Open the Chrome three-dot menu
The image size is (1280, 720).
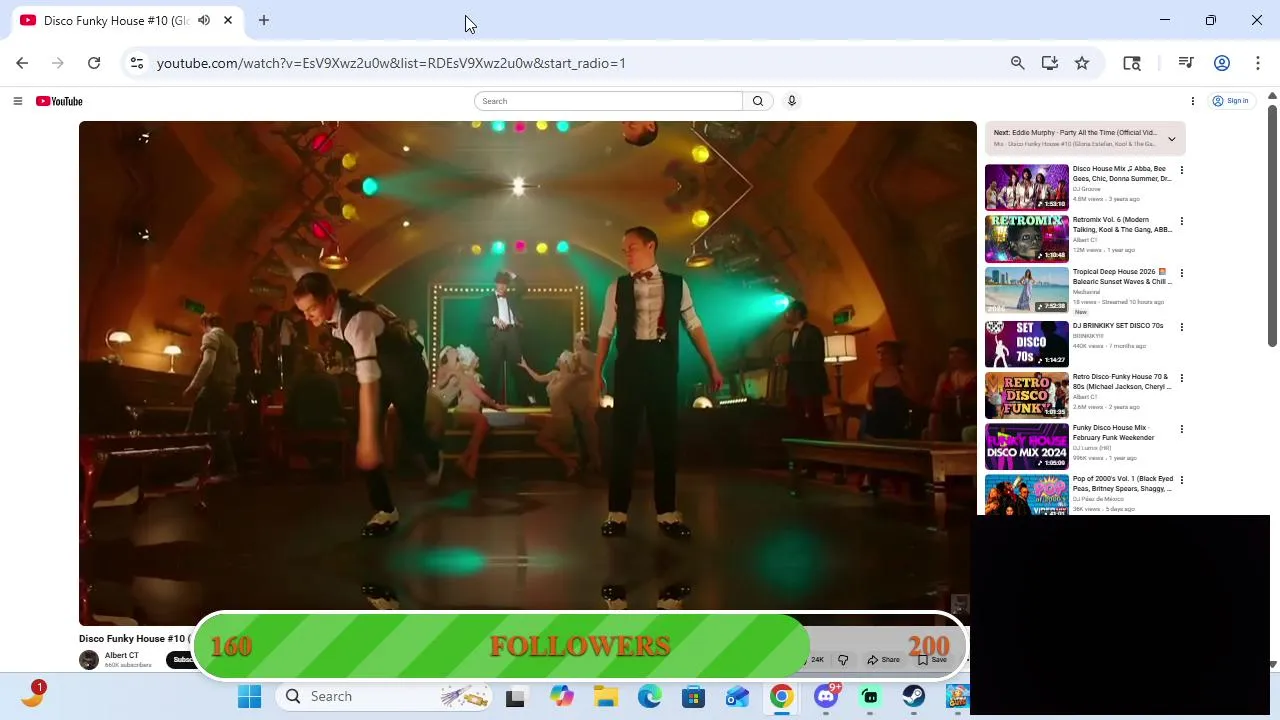[1257, 63]
